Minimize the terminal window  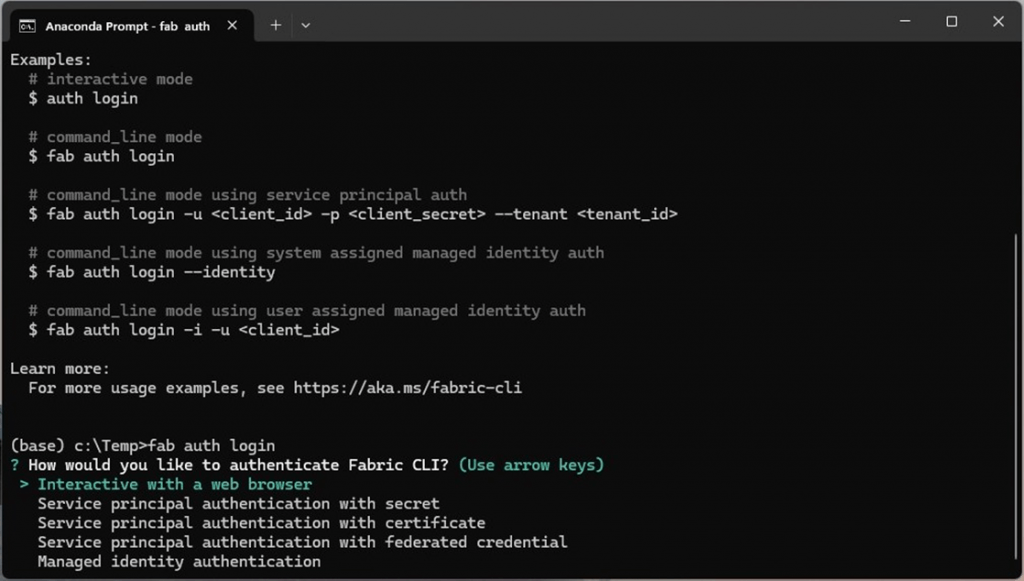[905, 22]
